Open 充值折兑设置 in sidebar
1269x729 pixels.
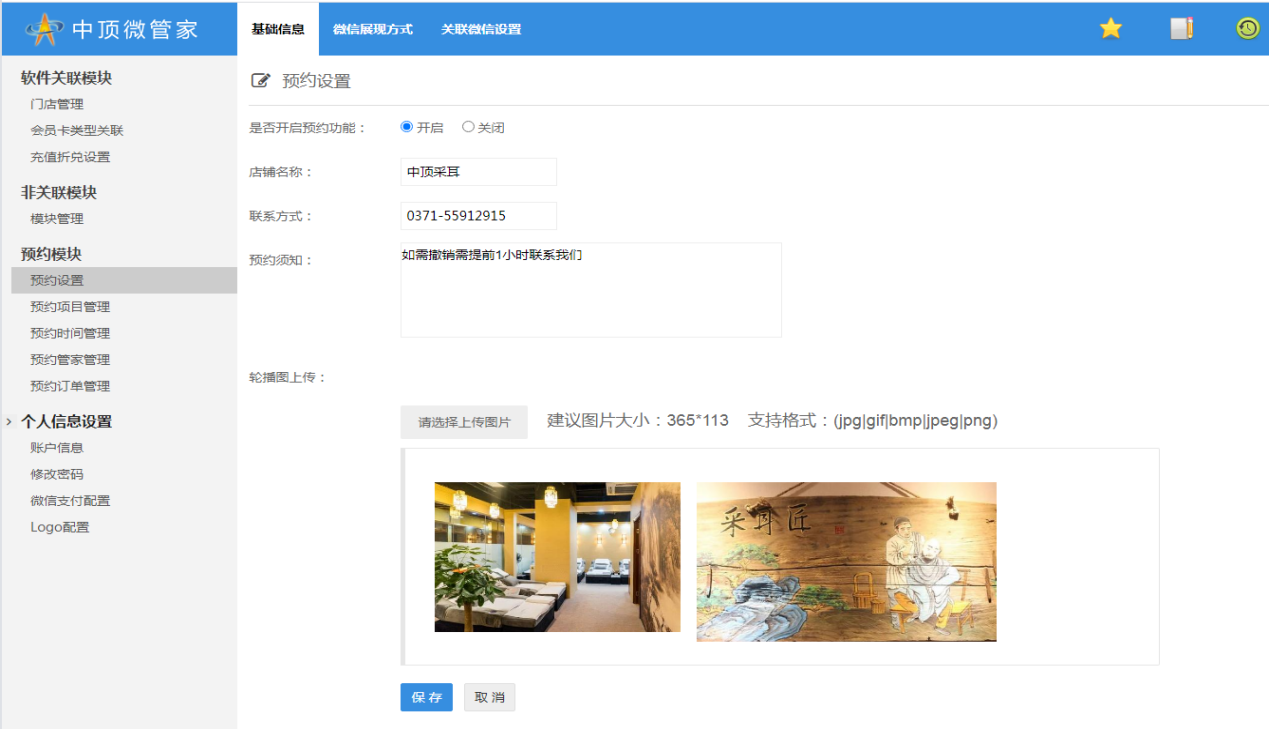(70, 157)
